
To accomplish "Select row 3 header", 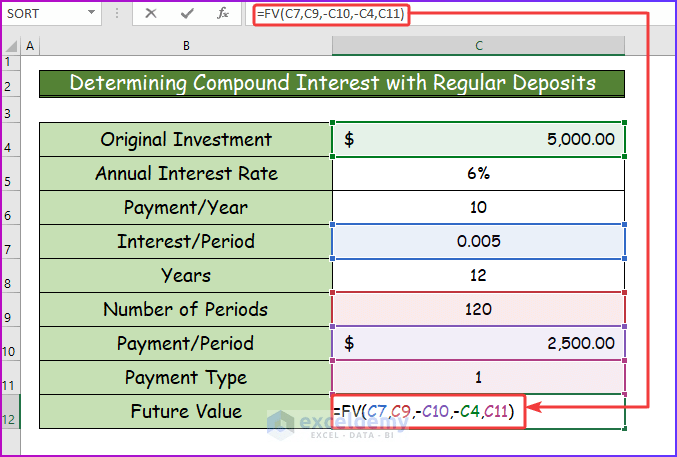I will coord(11,110).
